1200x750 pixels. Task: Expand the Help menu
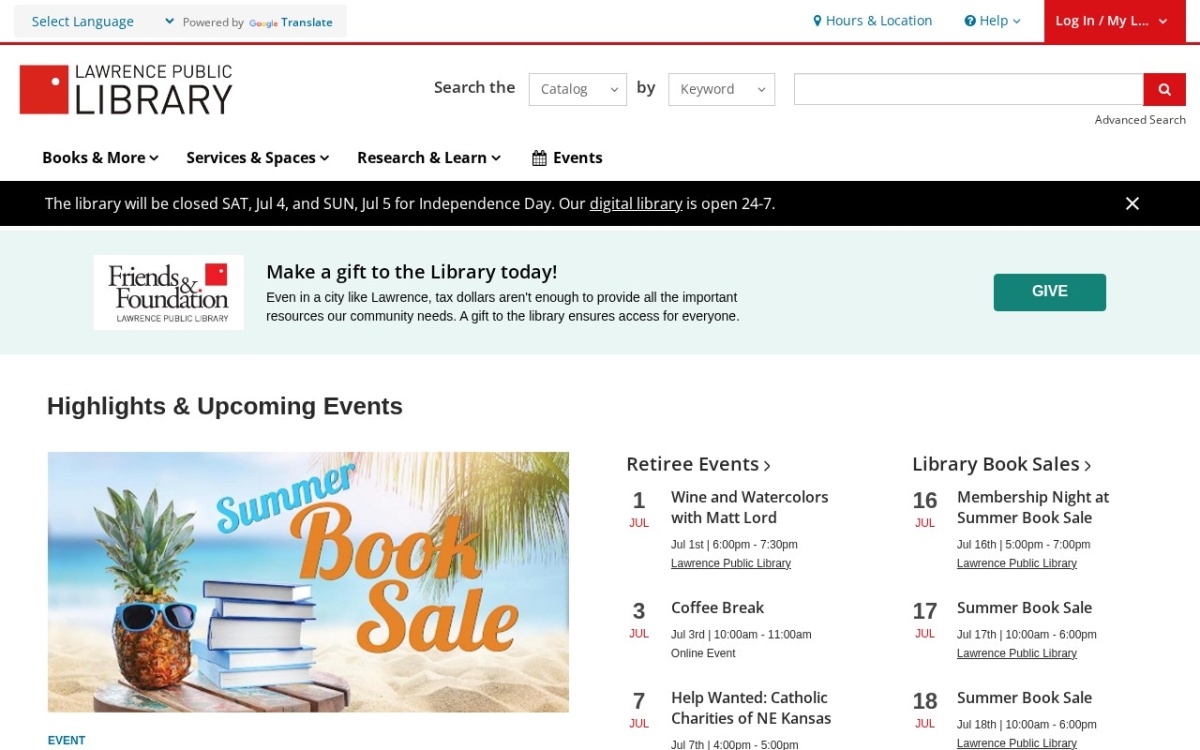click(992, 21)
